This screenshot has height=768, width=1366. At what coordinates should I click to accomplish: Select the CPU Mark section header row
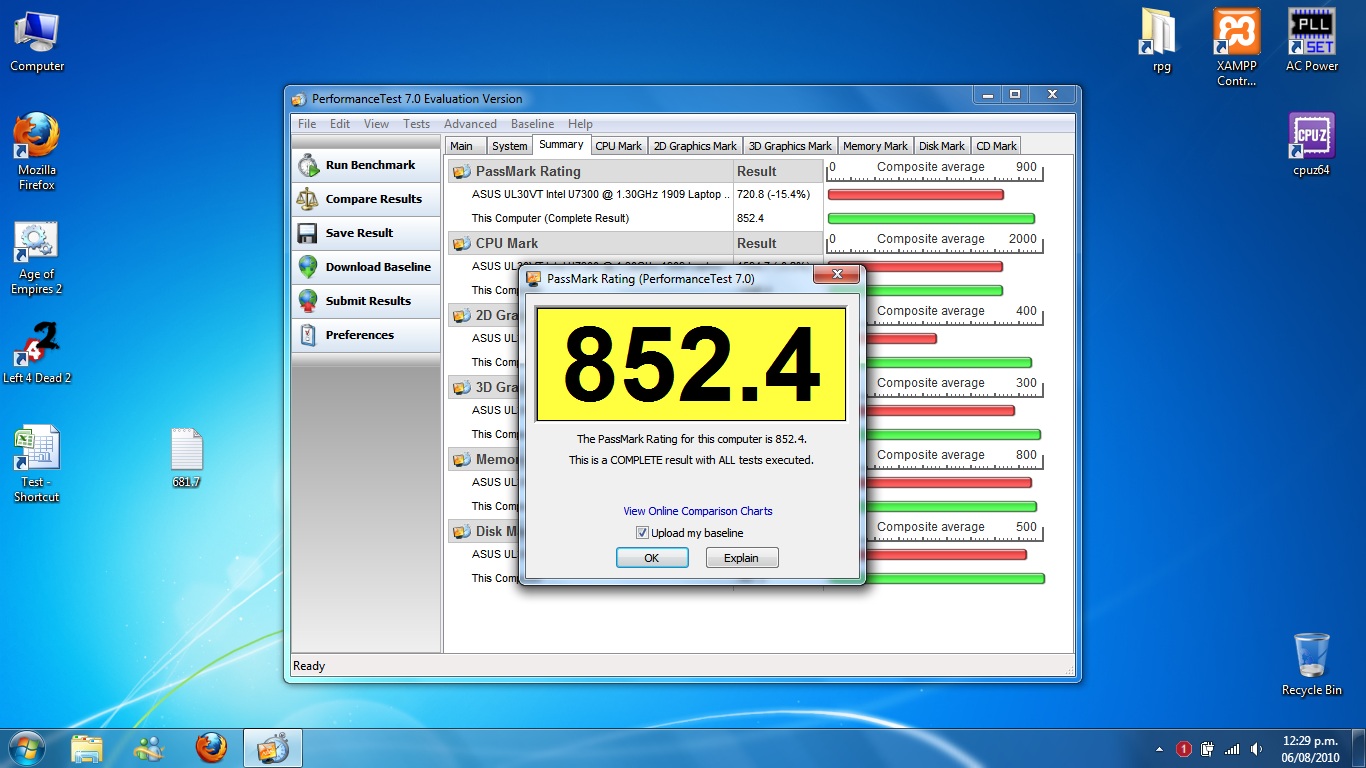click(x=590, y=243)
